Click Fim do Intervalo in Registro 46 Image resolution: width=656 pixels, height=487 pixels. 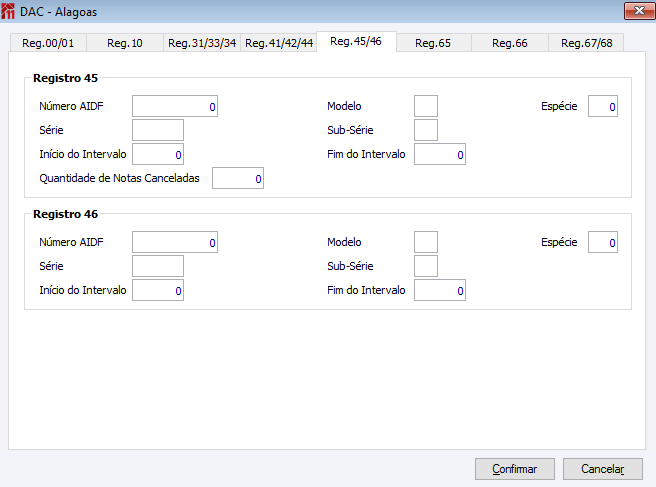pos(440,290)
